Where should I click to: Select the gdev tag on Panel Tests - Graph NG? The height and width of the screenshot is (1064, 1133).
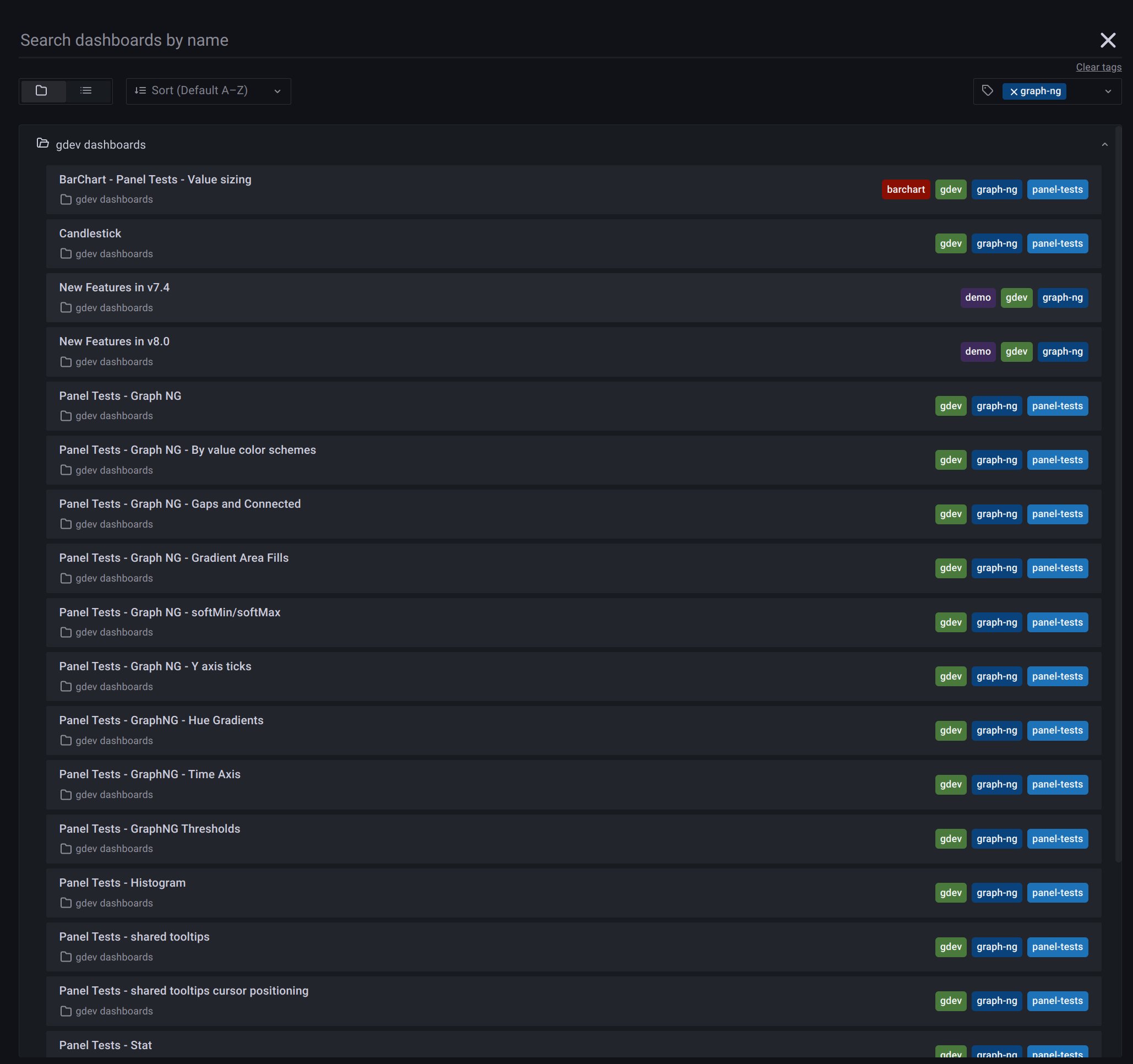950,405
